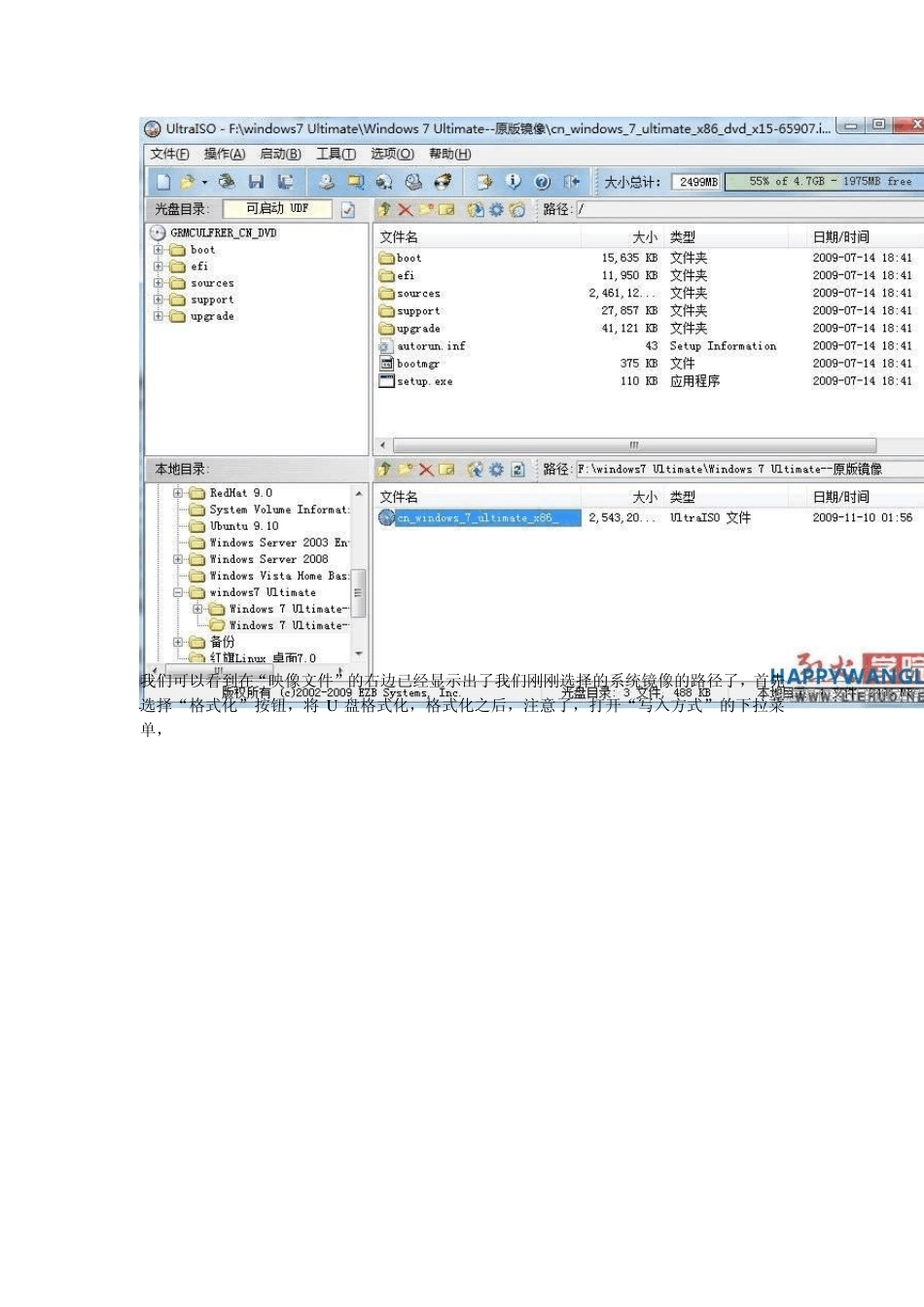Image resolution: width=924 pixels, height=1307 pixels.
Task: Click the Open file folder toolbar icon
Action: [x=187, y=182]
